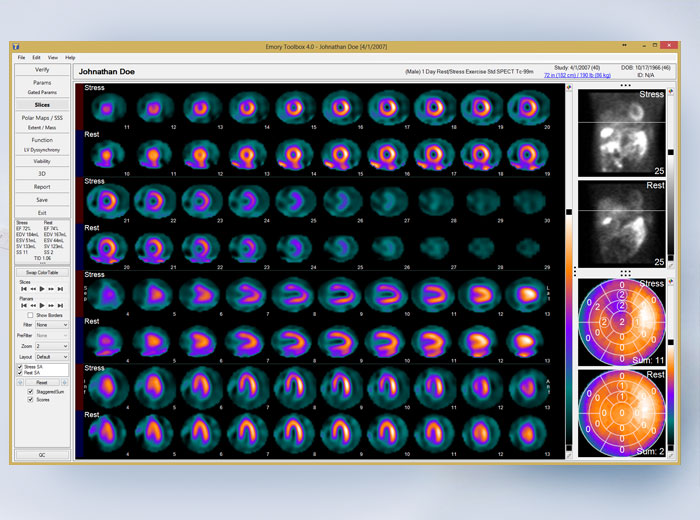Switch to Polar Maps / SSS view
The height and width of the screenshot is (520, 700).
click(x=42, y=118)
